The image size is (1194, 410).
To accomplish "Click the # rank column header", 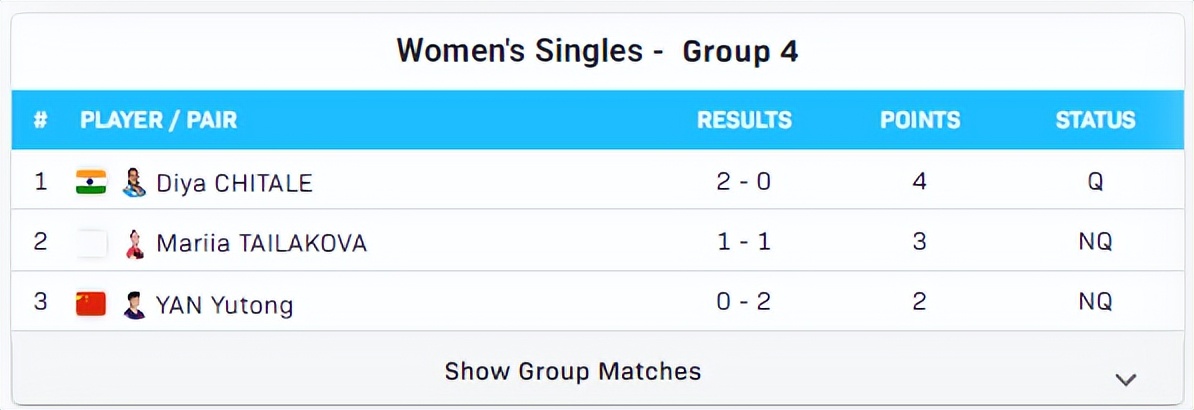I will tap(41, 121).
